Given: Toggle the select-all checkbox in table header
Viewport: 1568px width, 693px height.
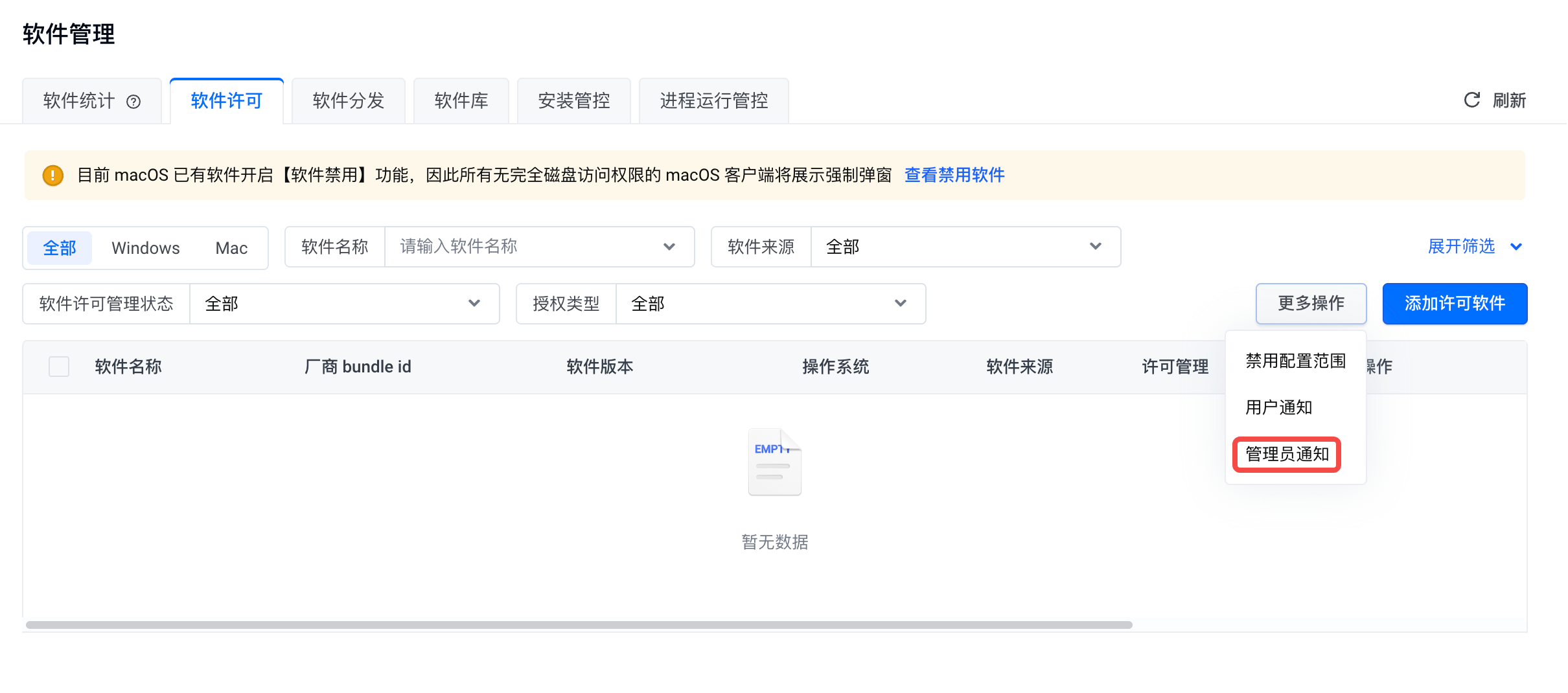Looking at the screenshot, I should pyautogui.click(x=59, y=367).
